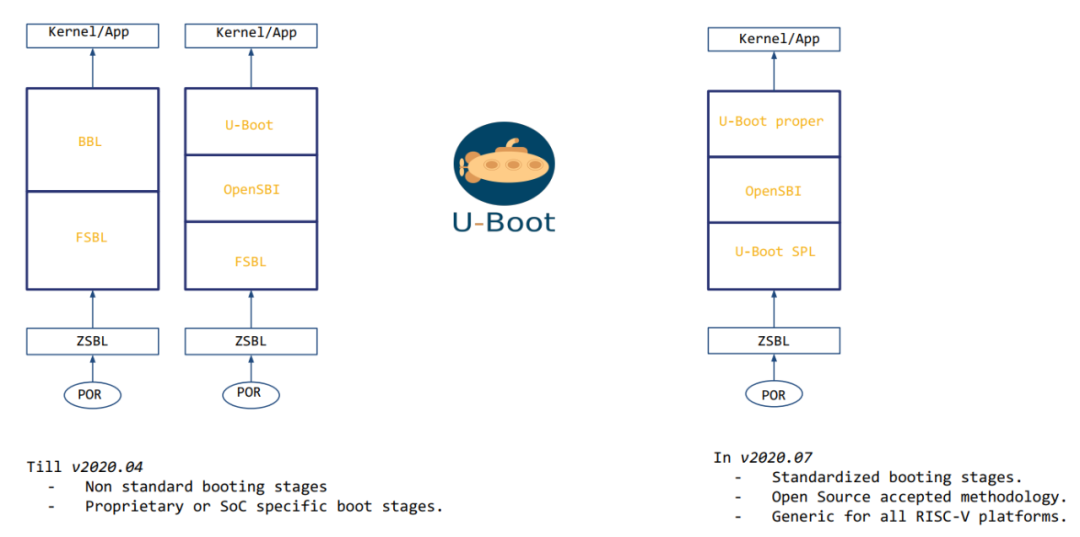Select the FSBL block below BBL
Viewport: 1080px width, 537px height.
[x=91, y=238]
